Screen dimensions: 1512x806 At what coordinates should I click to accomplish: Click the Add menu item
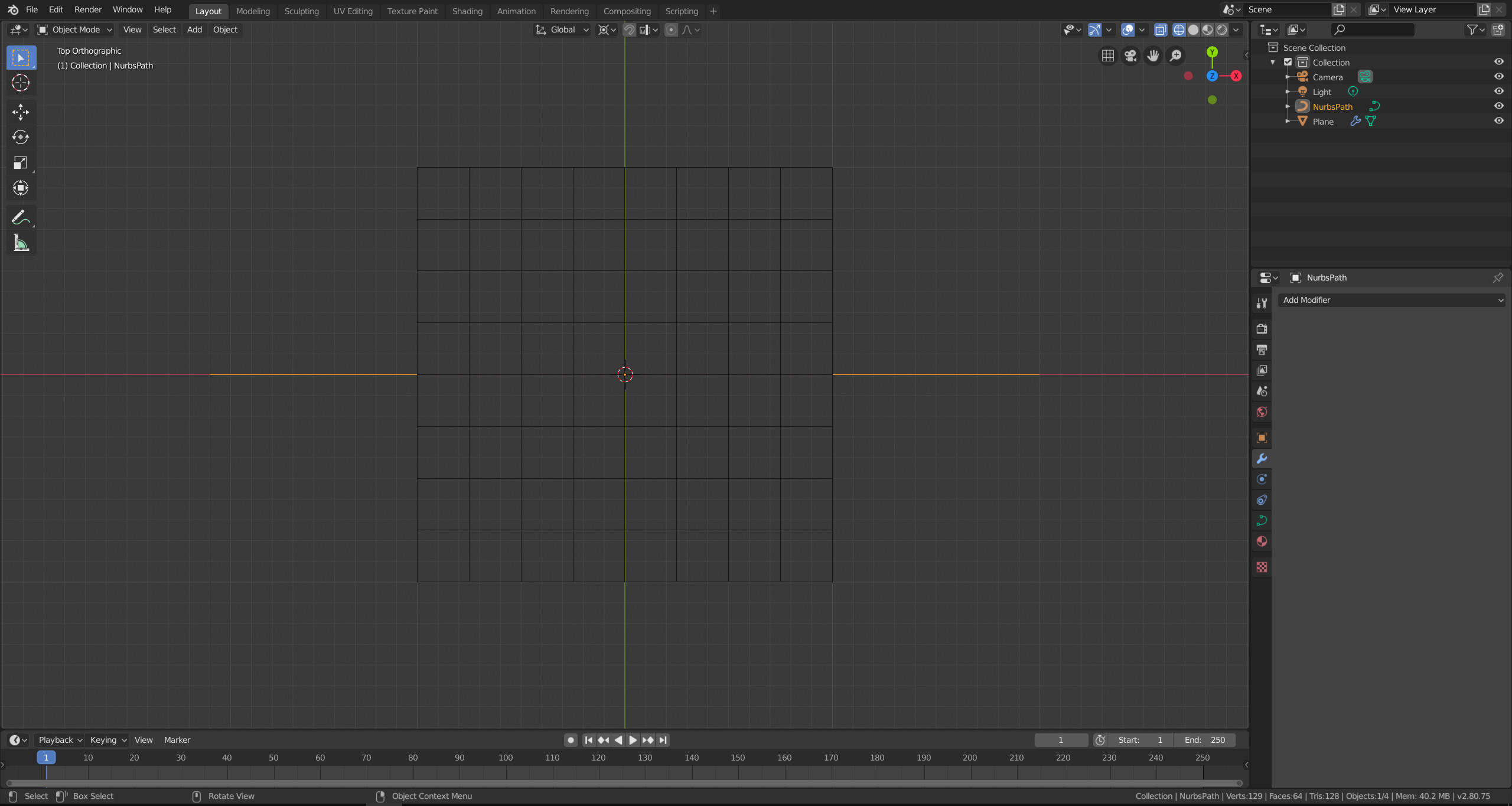click(194, 29)
